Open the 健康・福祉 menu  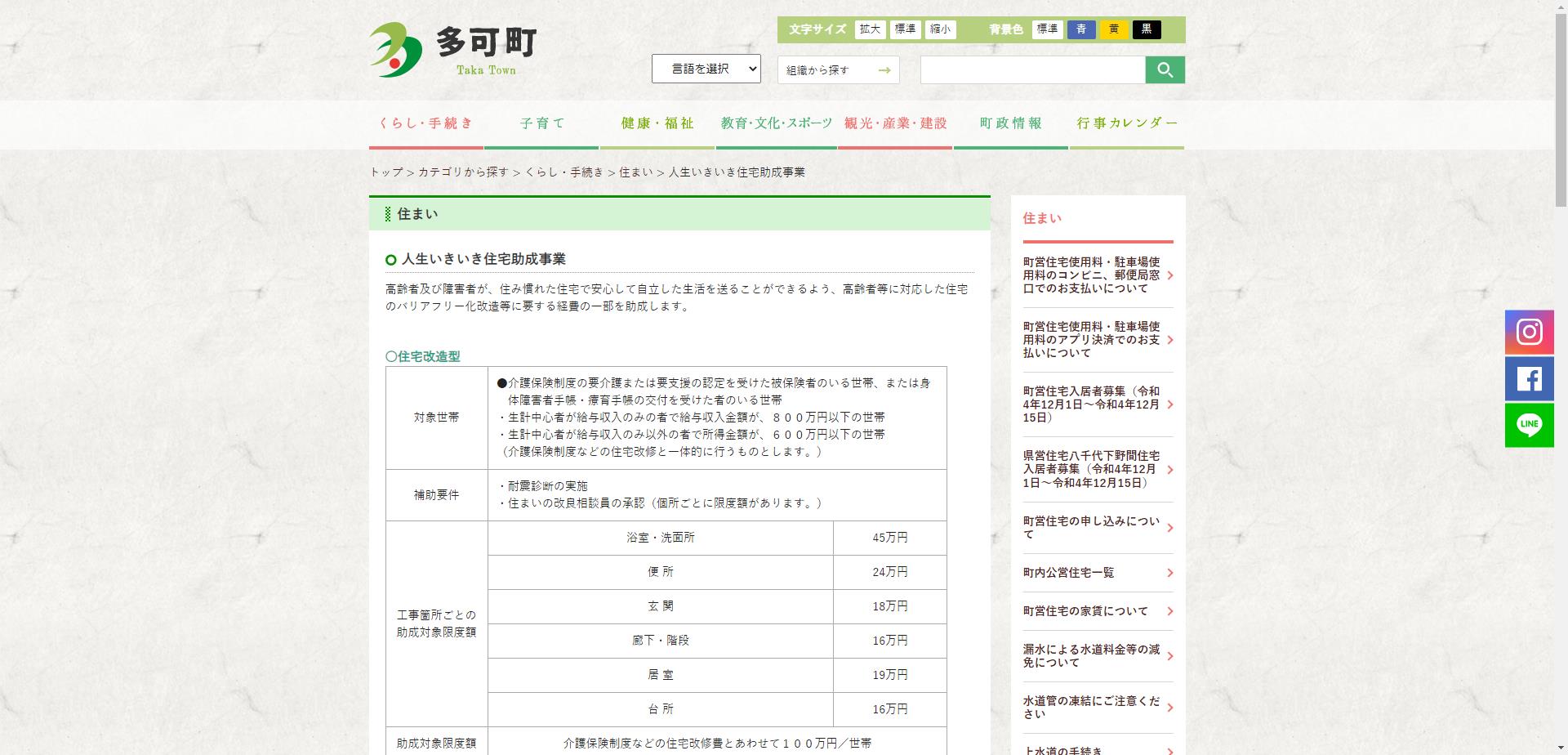pyautogui.click(x=657, y=124)
